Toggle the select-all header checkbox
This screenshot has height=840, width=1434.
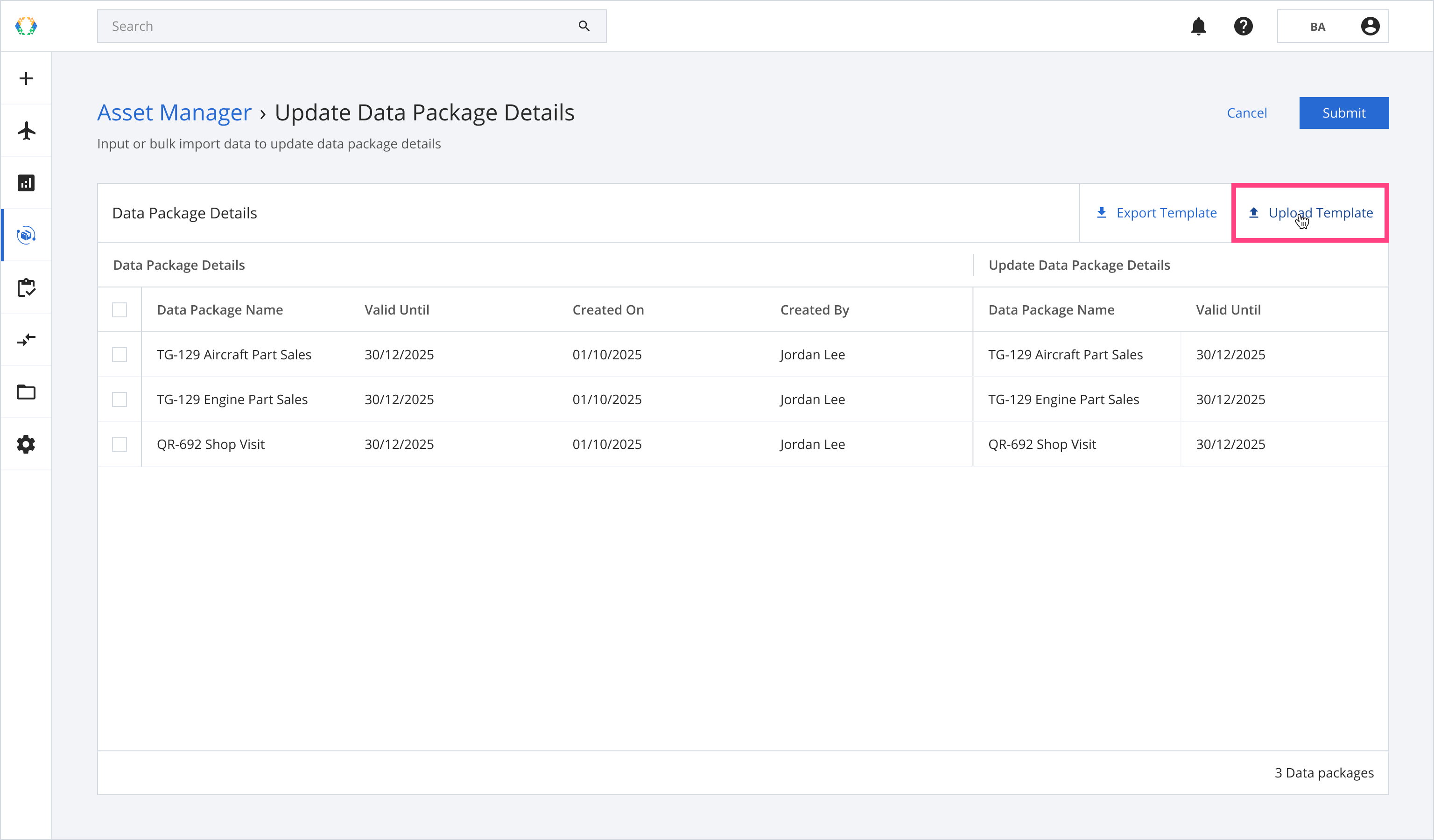[119, 310]
